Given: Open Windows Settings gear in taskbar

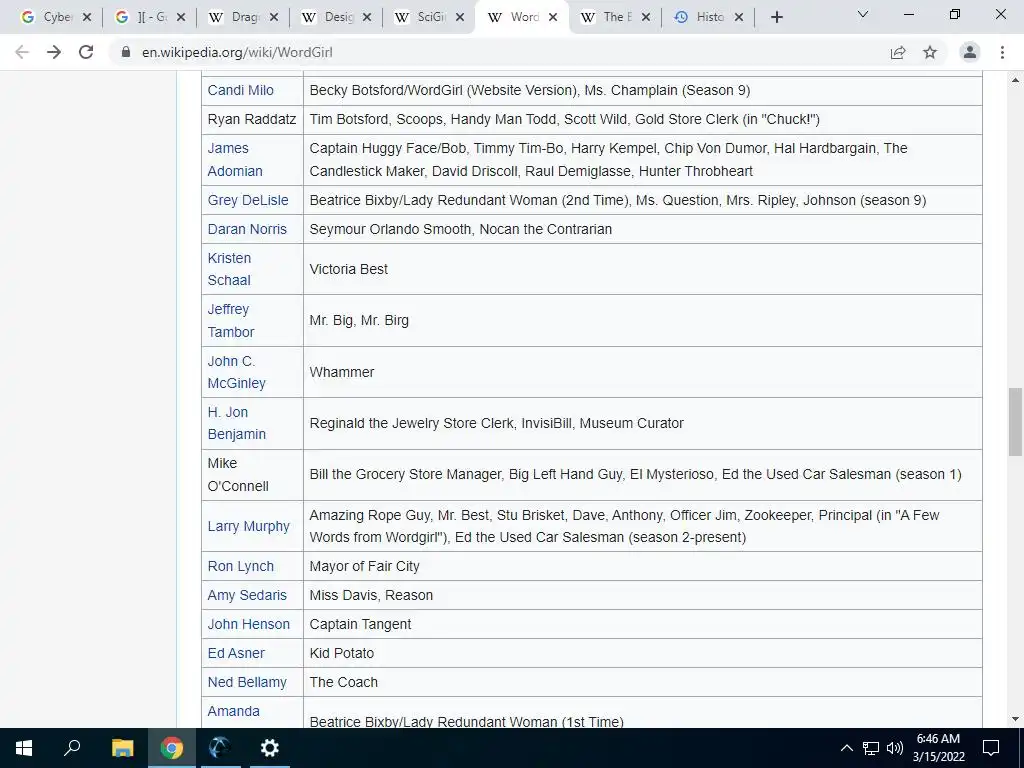Looking at the screenshot, I should (269, 748).
